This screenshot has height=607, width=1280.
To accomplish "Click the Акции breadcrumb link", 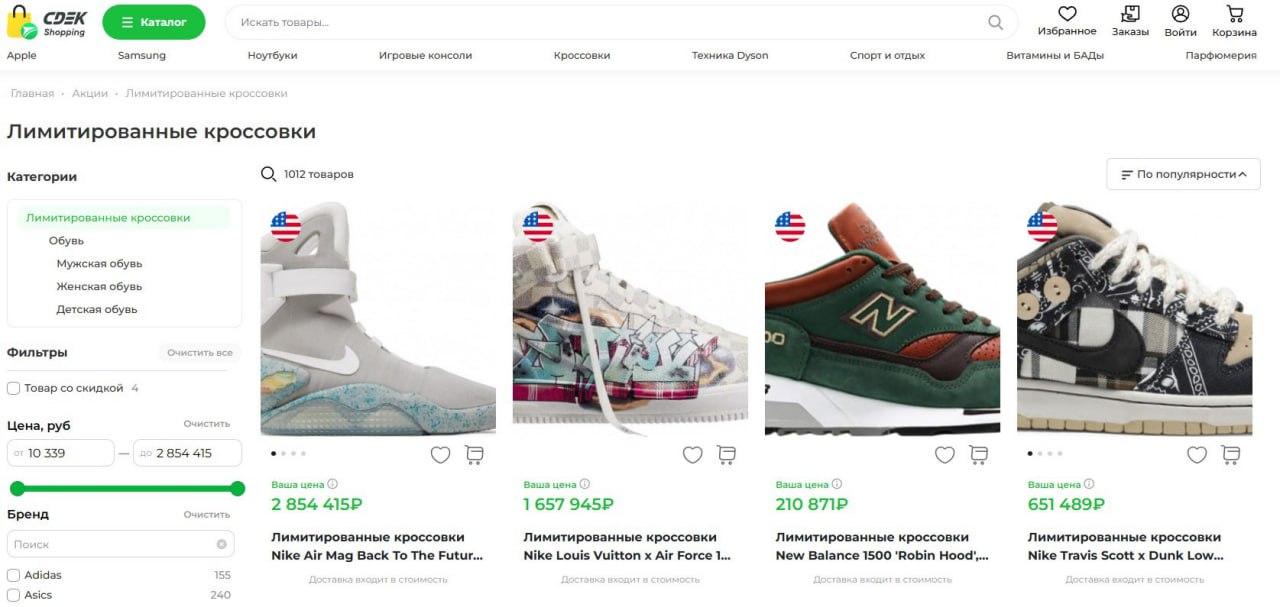I will tap(90, 93).
